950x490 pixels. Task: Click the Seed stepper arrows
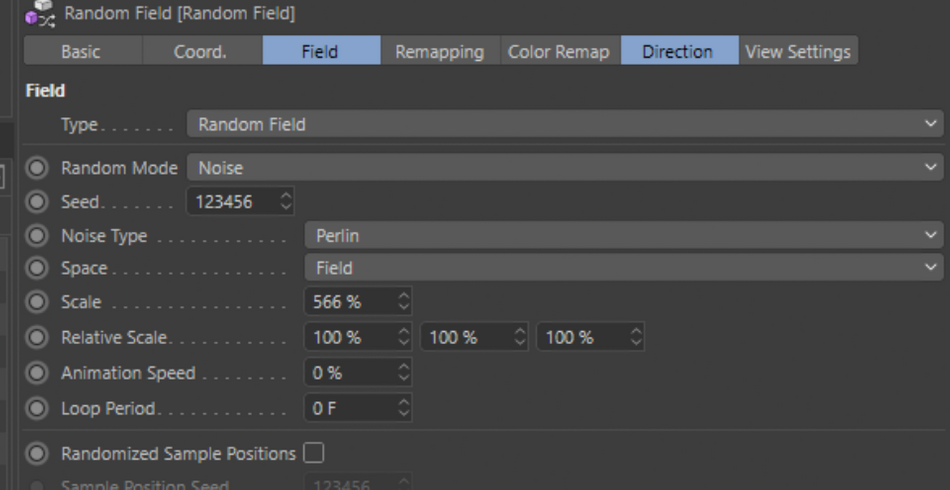coord(286,201)
